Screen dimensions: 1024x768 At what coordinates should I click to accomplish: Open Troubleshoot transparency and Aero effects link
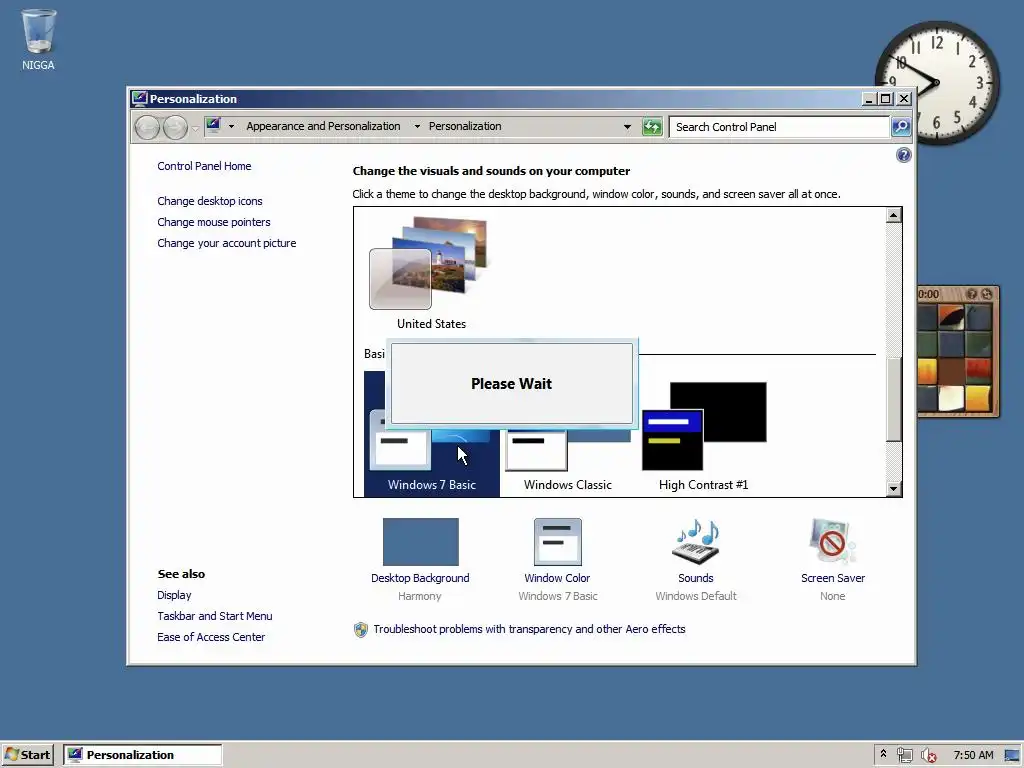click(x=529, y=629)
